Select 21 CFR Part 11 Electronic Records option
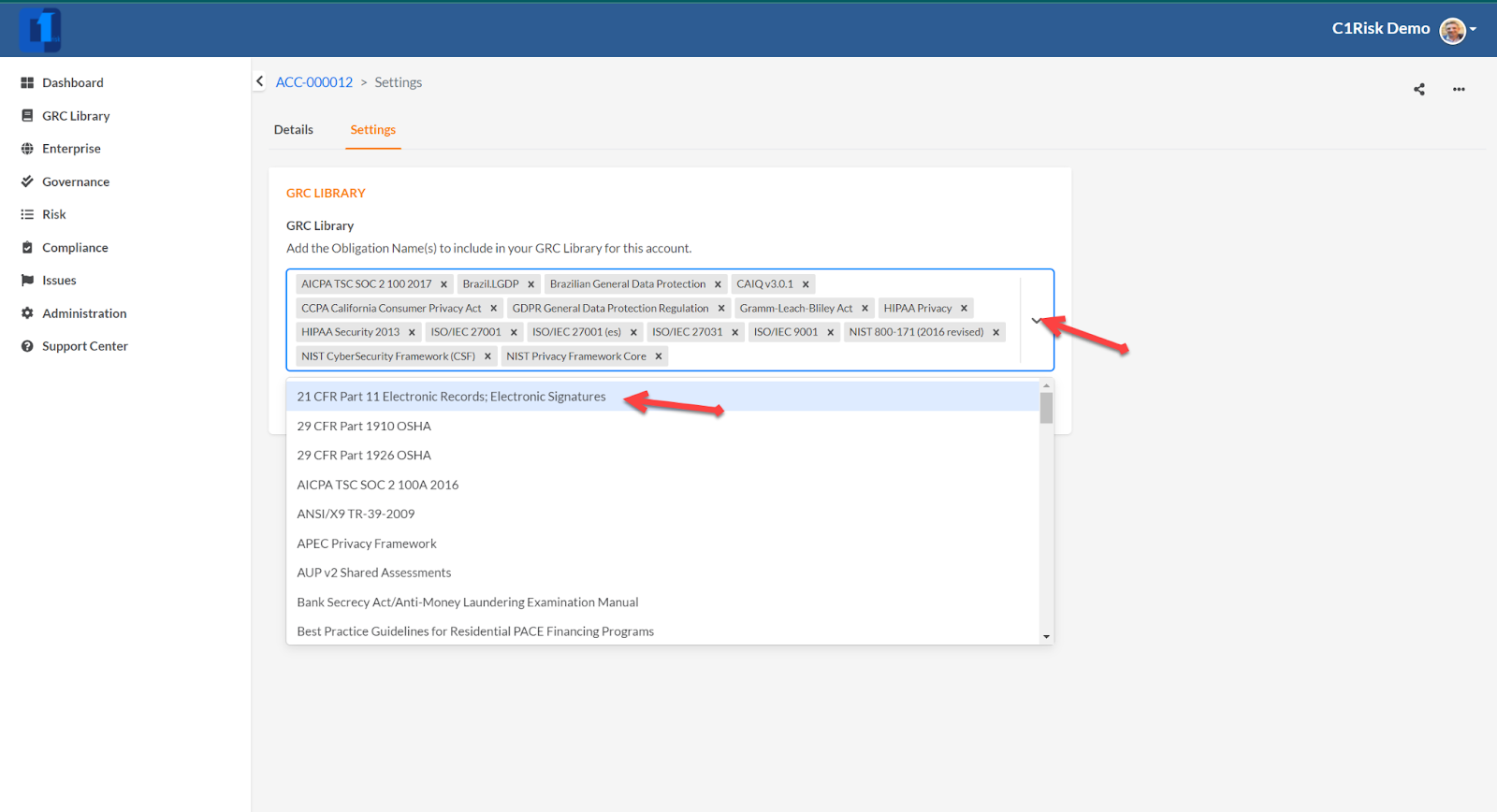The width and height of the screenshot is (1497, 812). (662, 397)
